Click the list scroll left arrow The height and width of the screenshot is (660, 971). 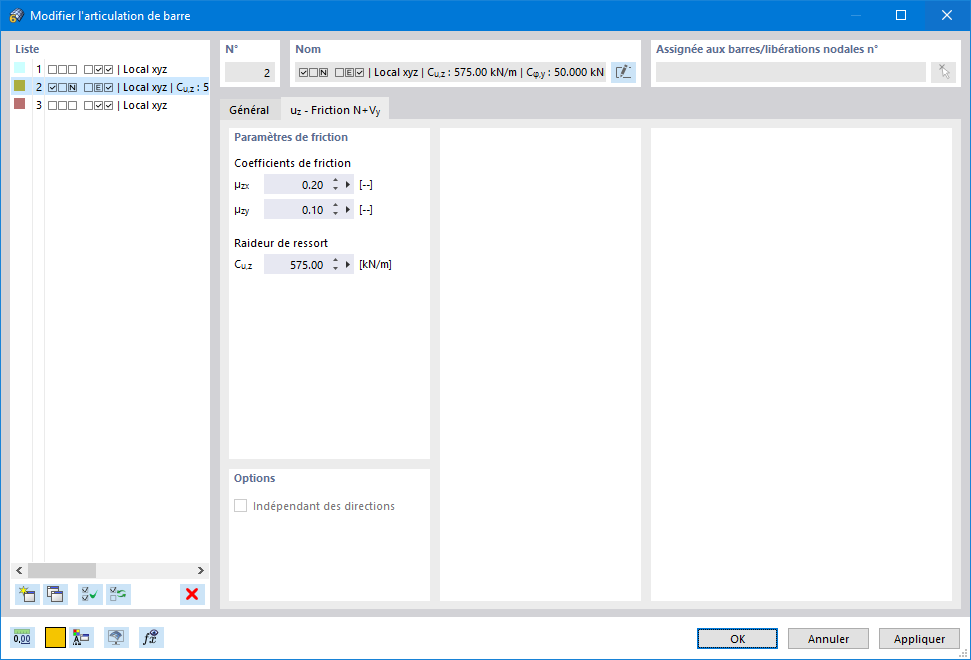19,570
